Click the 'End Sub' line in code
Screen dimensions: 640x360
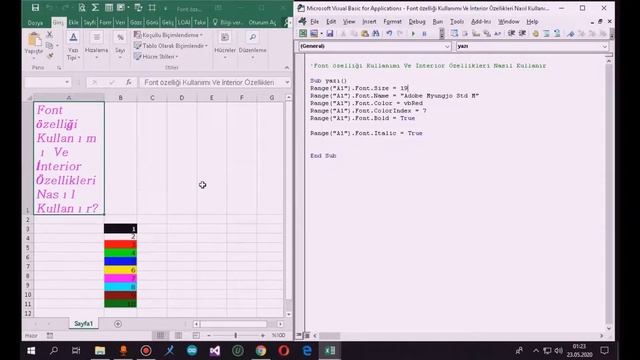[323, 156]
